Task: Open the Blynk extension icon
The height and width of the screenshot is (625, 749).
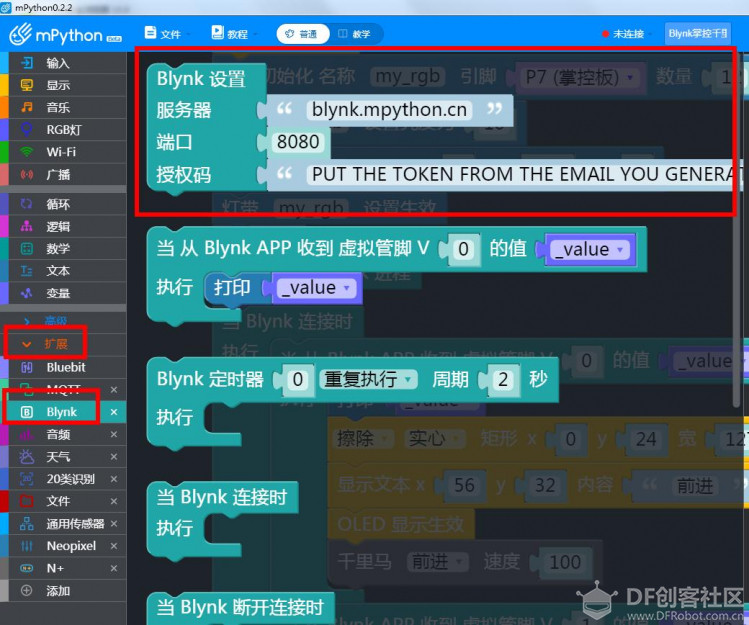Action: [x=27, y=412]
